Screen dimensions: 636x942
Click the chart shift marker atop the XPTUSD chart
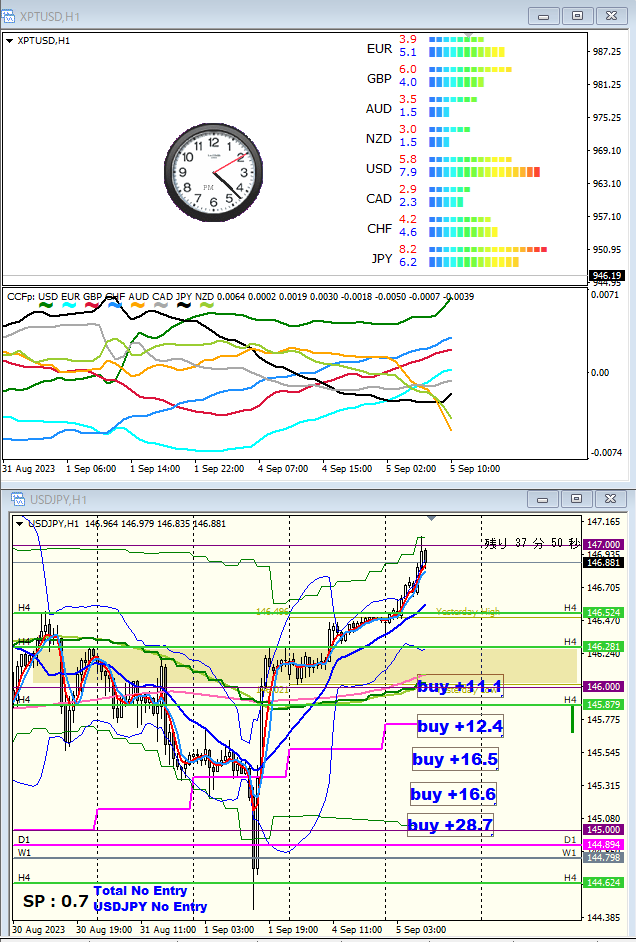pos(469,36)
